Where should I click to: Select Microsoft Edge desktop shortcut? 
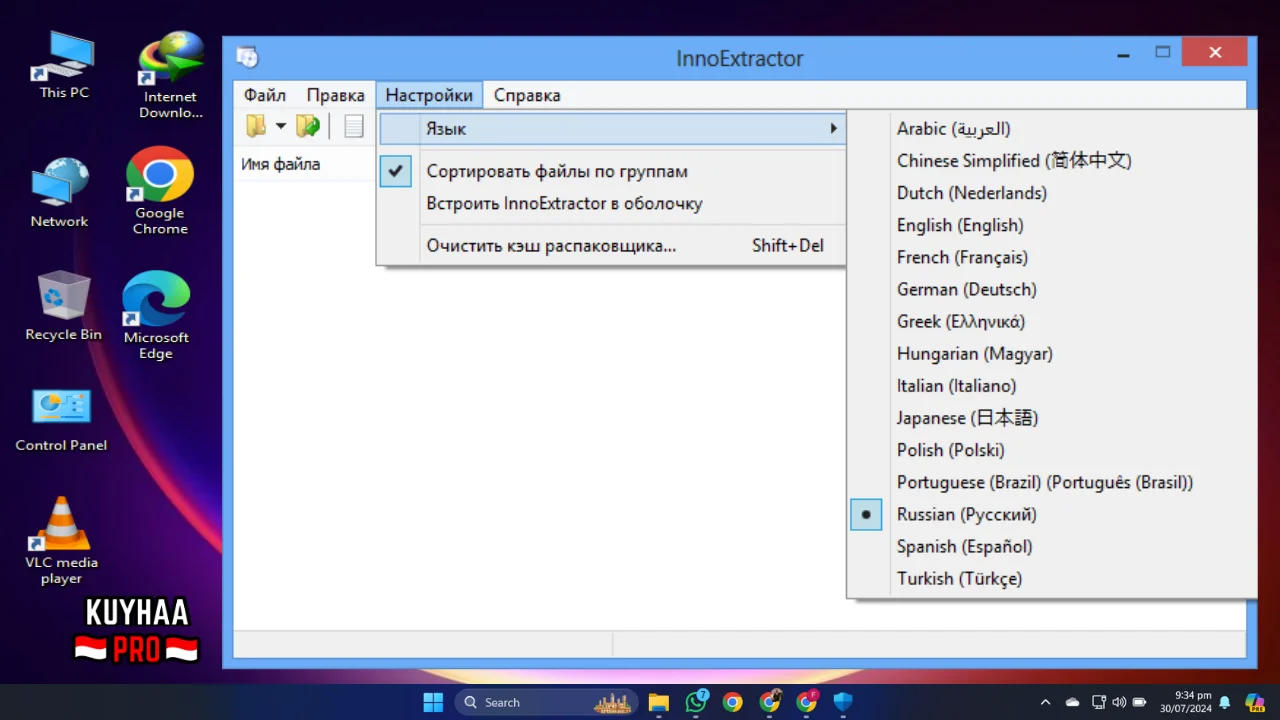pyautogui.click(x=156, y=316)
